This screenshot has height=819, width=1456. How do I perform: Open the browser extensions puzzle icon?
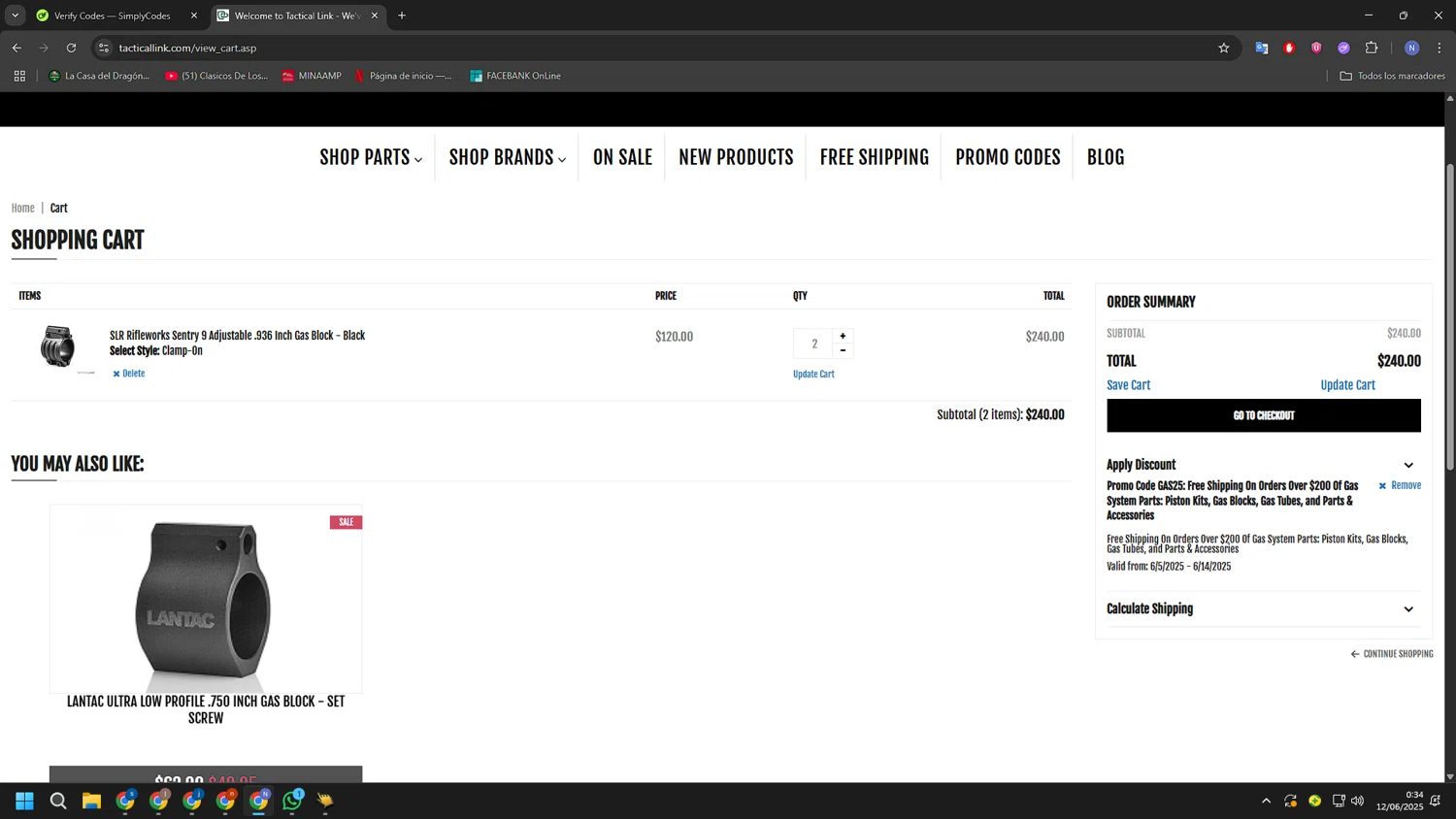1372,48
